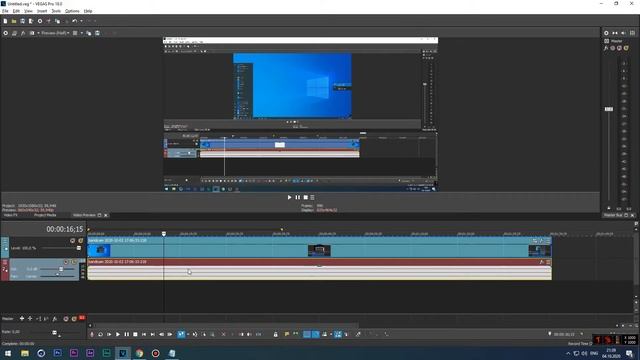The image size is (640, 360).
Task: Open project Properties from main toolbar
Action: [x=40, y=21]
